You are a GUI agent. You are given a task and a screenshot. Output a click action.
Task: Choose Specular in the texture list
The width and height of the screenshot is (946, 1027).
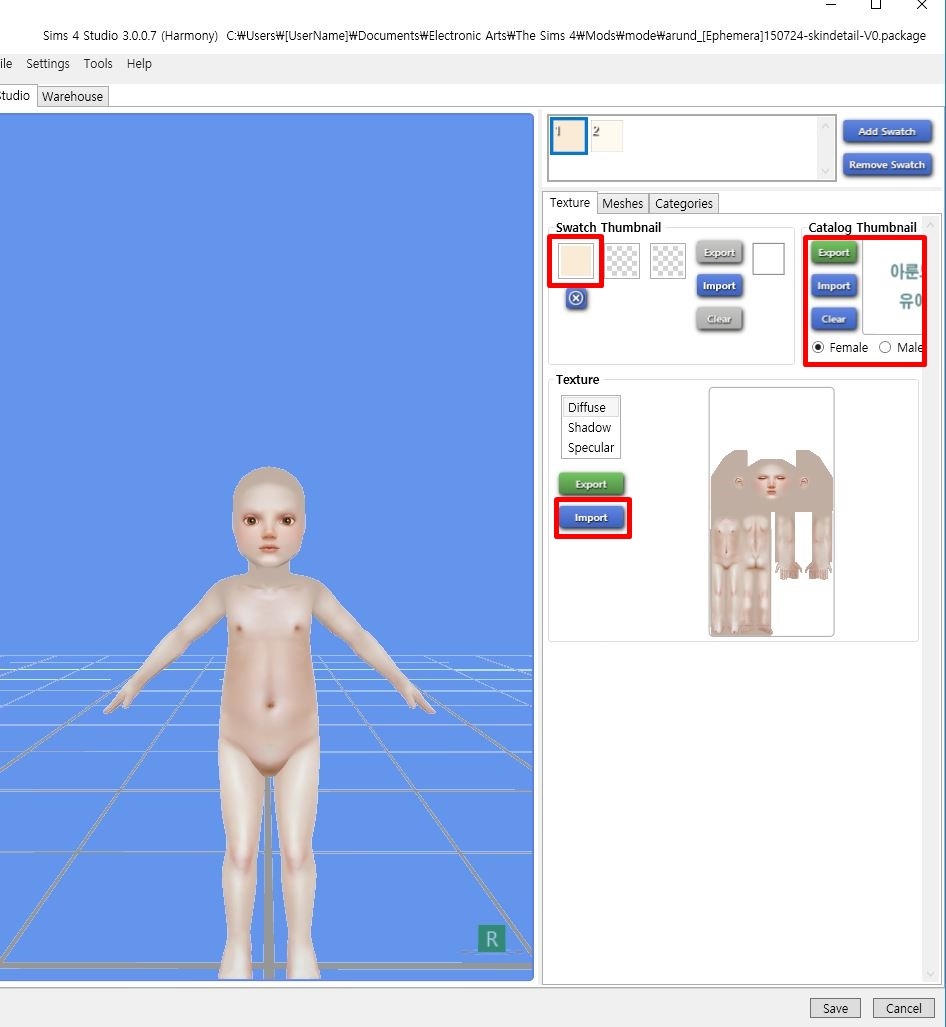pos(590,447)
